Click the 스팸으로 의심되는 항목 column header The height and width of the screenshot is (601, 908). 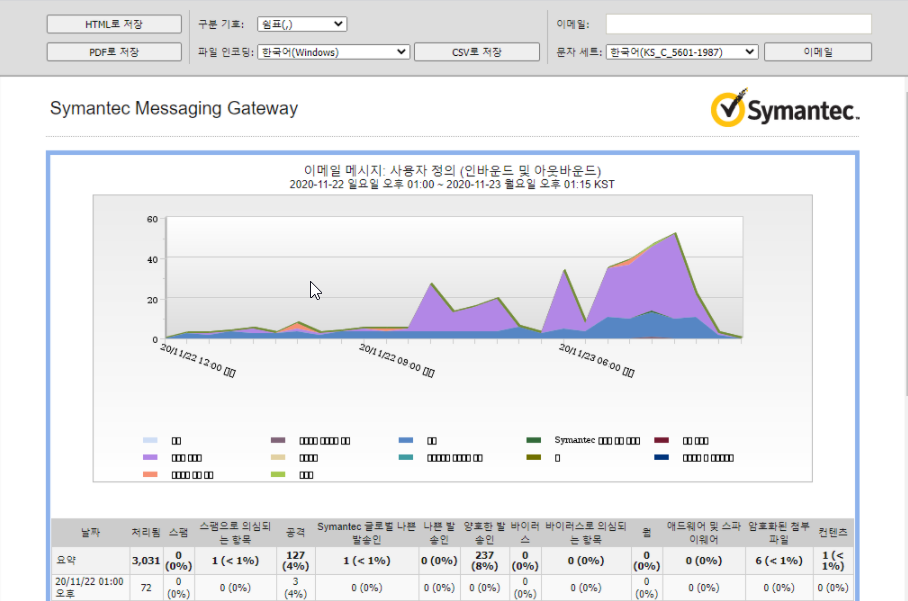pyautogui.click(x=235, y=533)
